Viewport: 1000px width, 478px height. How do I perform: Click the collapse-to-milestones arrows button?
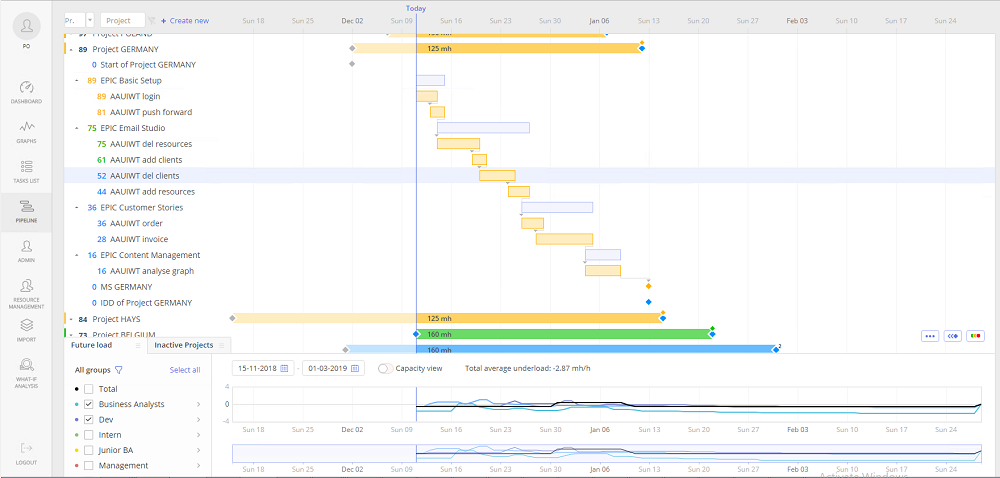click(x=952, y=336)
